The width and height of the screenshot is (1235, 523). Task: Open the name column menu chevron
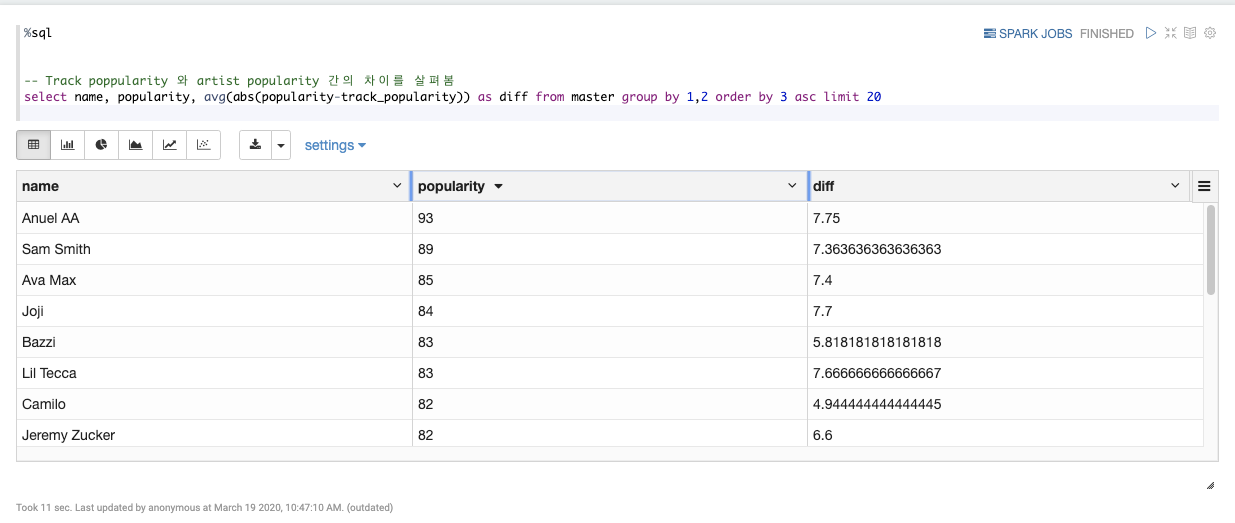pos(398,186)
